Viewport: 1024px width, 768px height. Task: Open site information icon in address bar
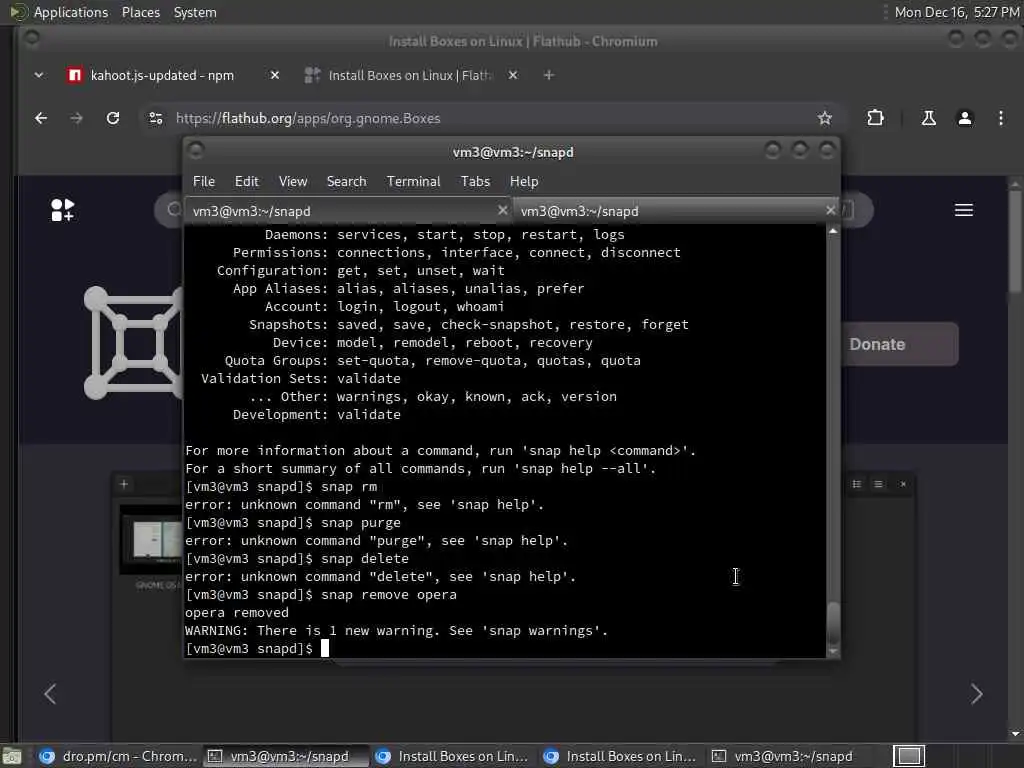point(155,118)
